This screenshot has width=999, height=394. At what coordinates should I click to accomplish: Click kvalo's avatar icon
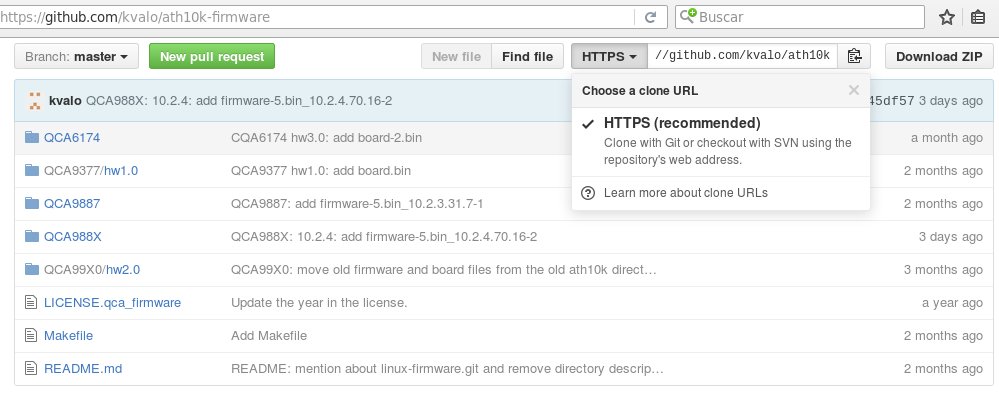[x=34, y=101]
